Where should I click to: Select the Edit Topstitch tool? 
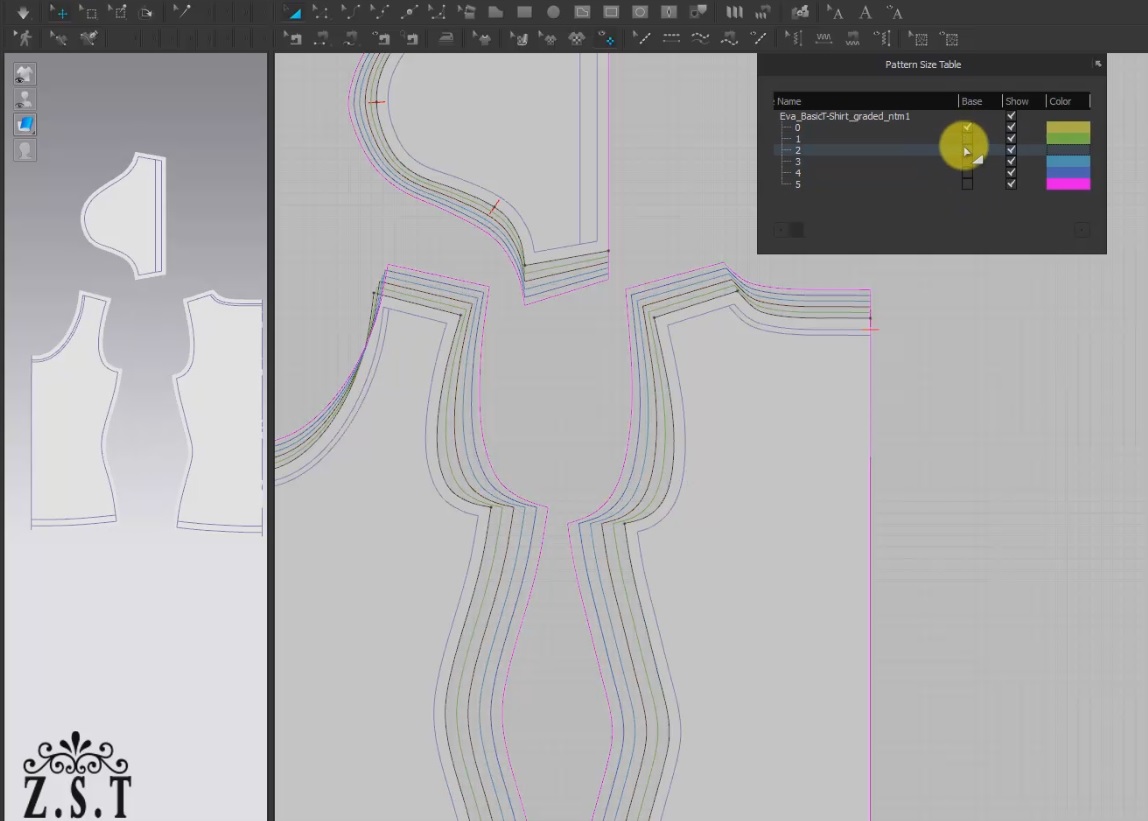[x=641, y=39]
